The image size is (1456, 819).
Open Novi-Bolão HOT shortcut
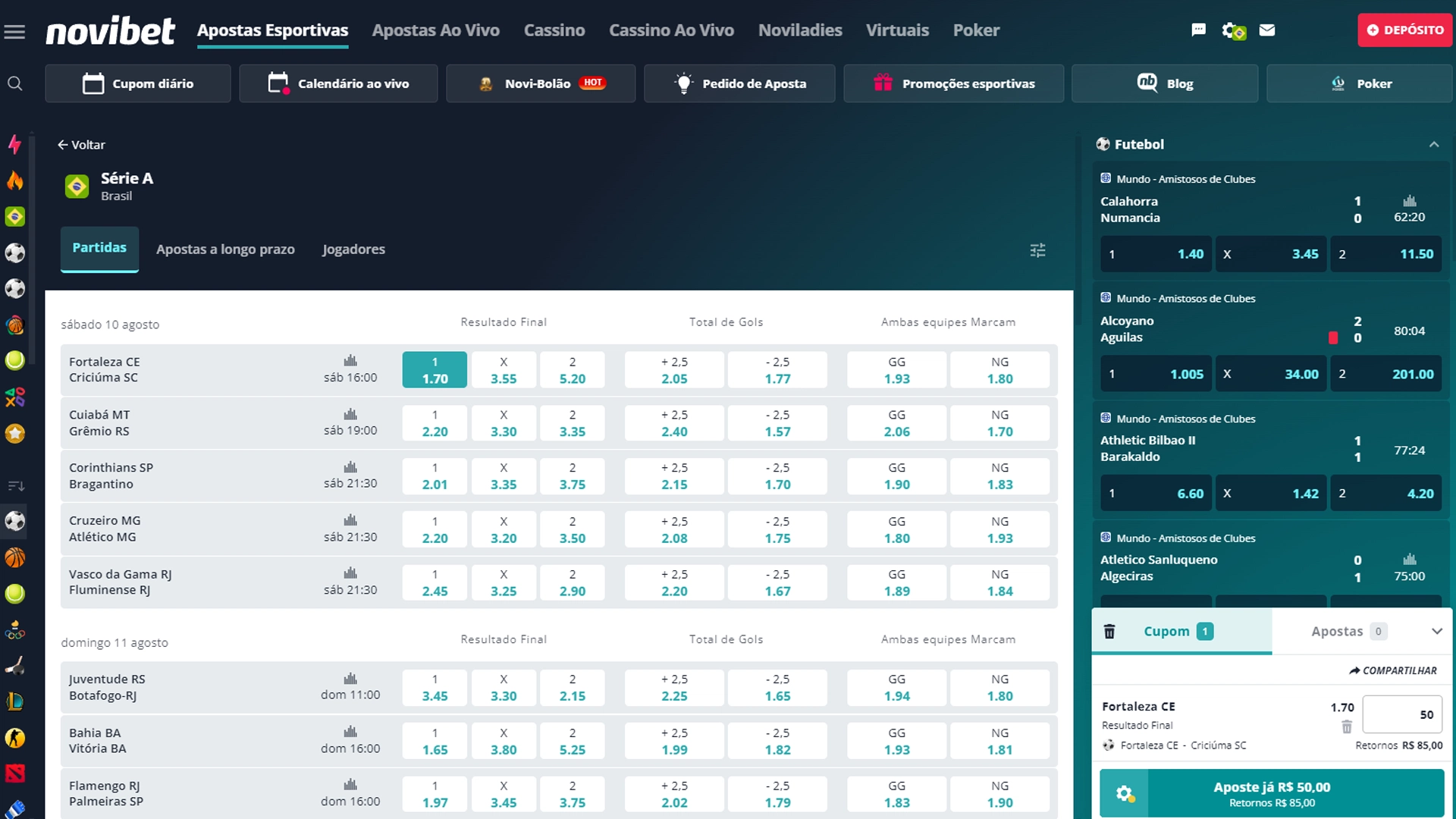coord(541,83)
